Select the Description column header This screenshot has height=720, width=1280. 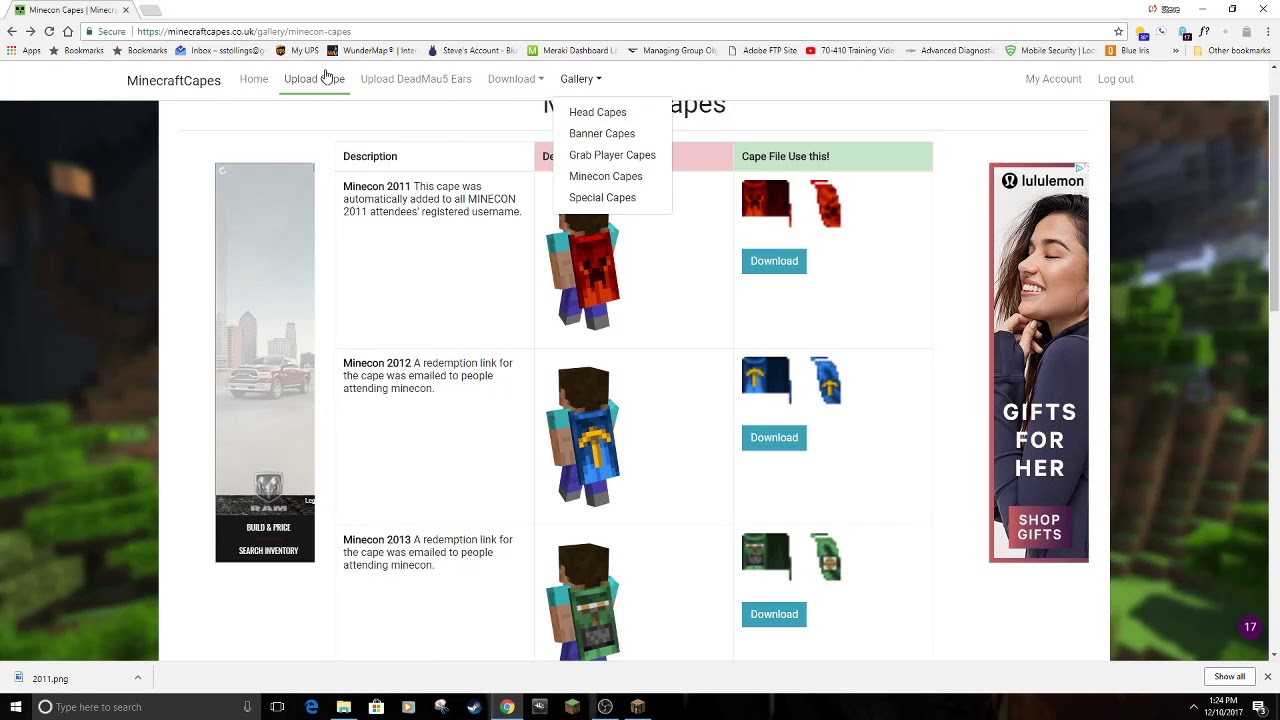click(x=370, y=156)
